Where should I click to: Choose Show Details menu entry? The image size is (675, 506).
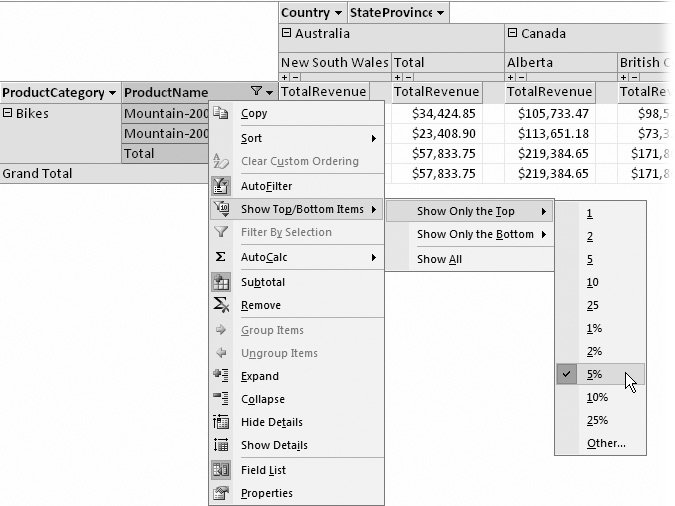click(x=297, y=445)
